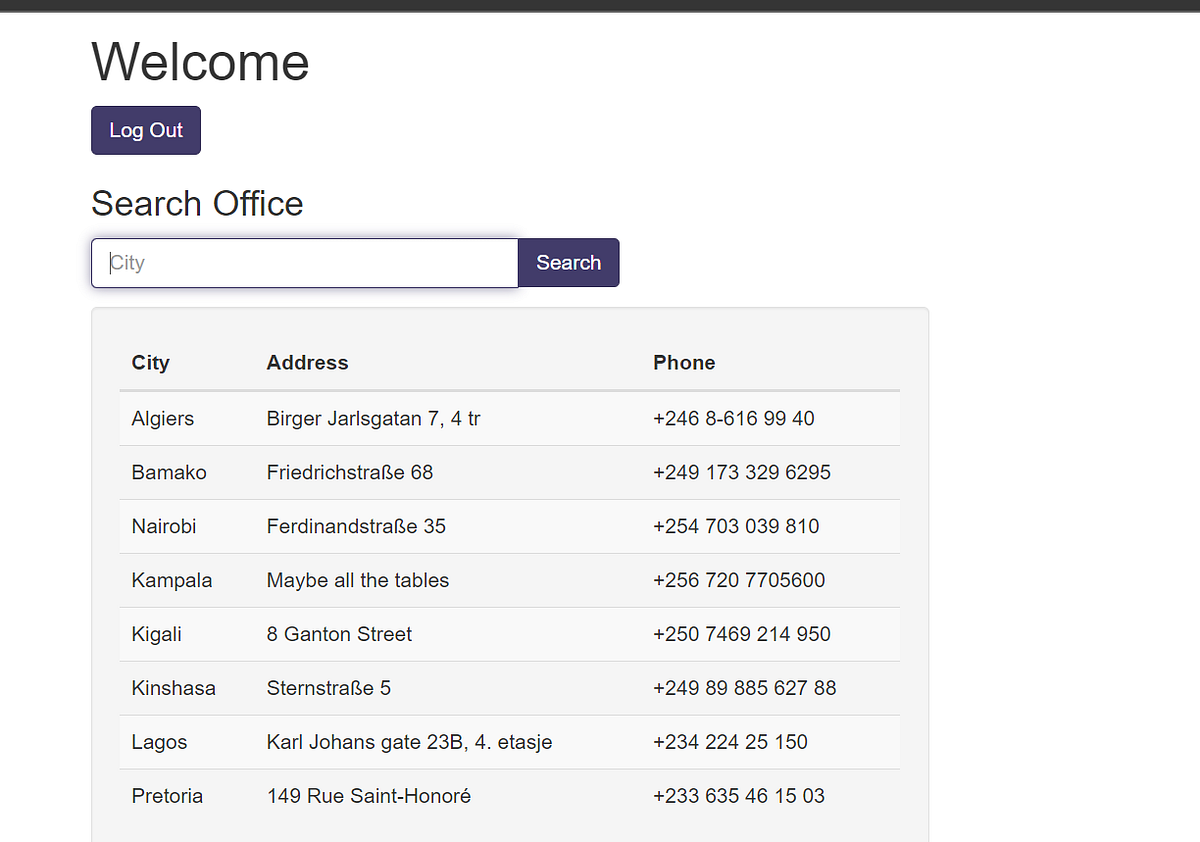
Task: Click inside the City search field
Action: point(300,262)
